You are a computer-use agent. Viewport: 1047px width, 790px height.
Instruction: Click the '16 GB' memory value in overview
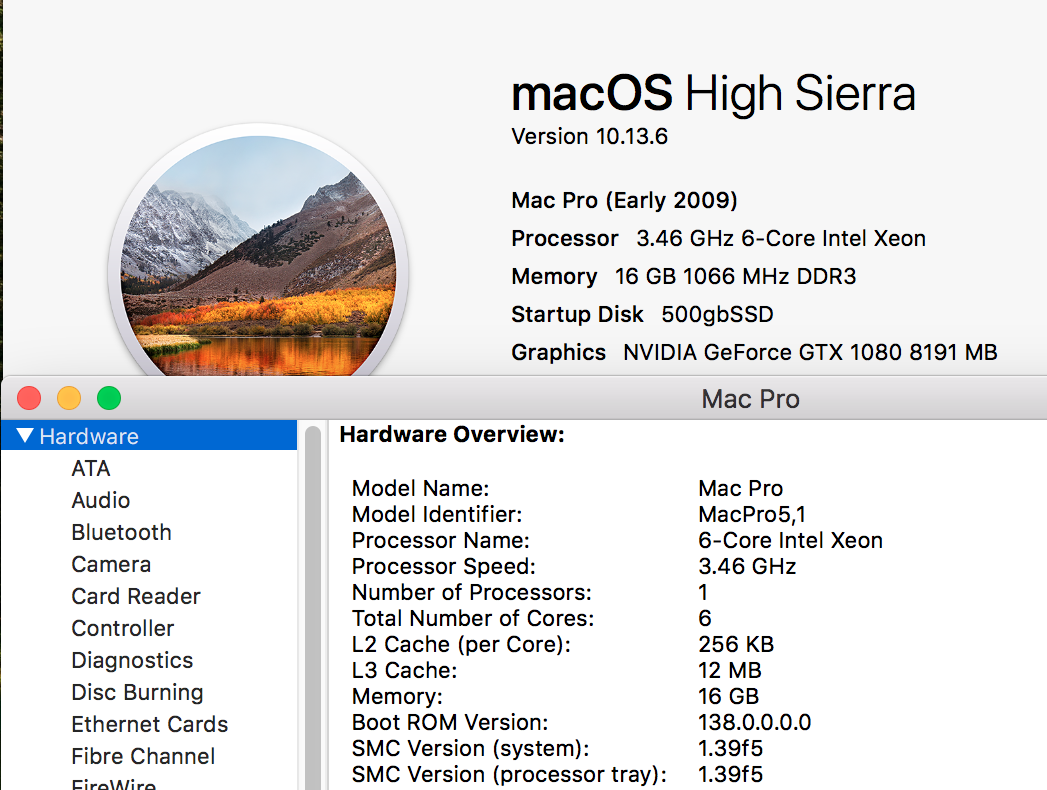pos(728,697)
